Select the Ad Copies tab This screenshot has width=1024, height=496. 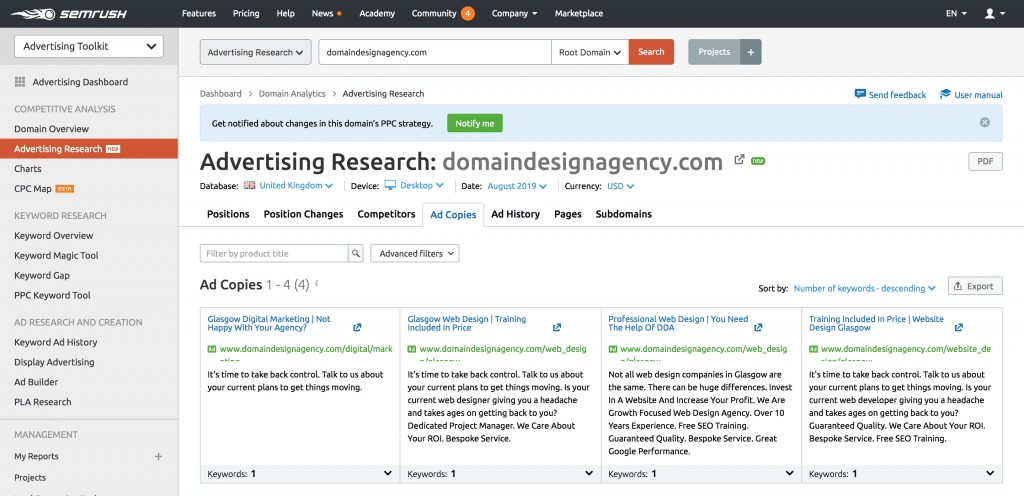[453, 215]
